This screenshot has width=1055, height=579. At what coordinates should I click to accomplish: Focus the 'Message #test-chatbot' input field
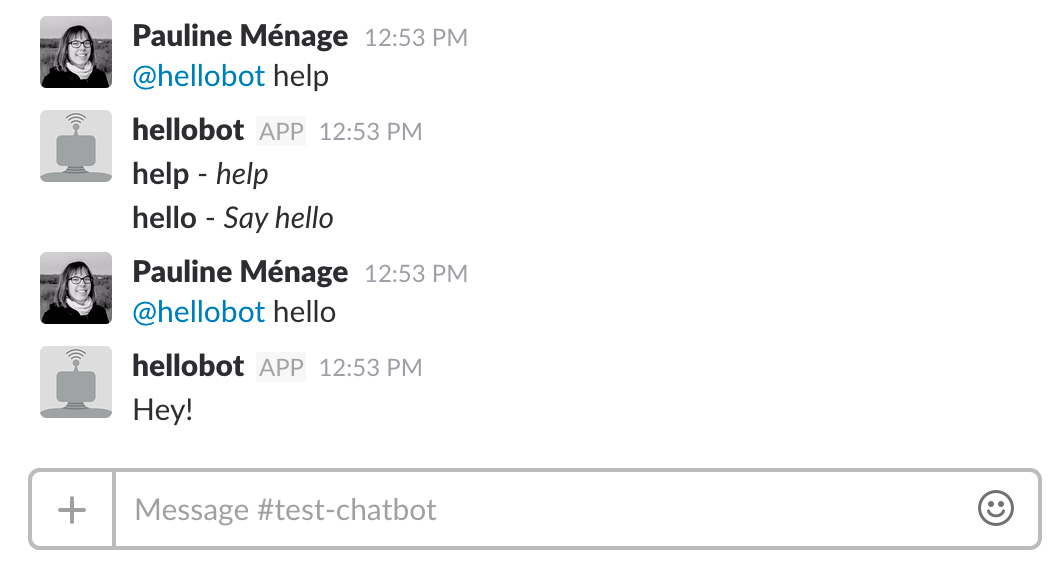coord(540,510)
